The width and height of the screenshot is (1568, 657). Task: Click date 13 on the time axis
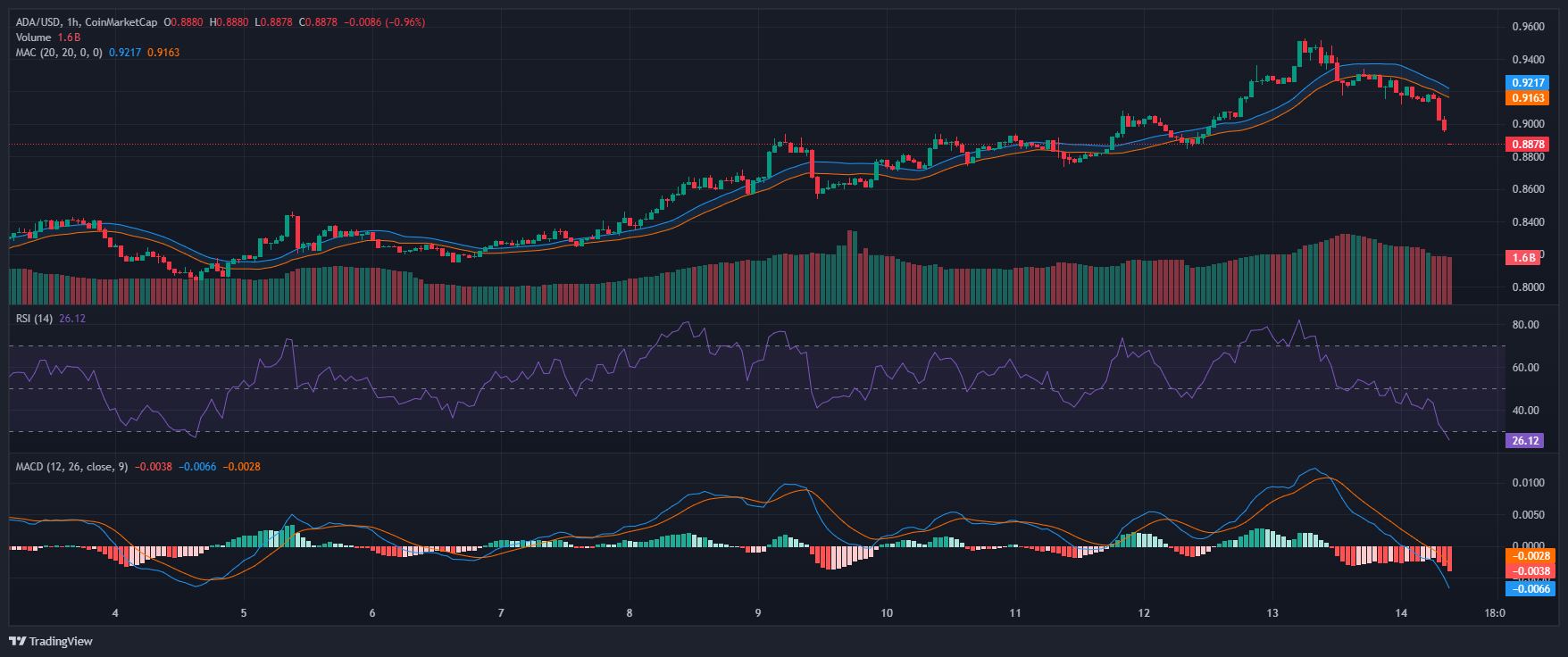1272,613
